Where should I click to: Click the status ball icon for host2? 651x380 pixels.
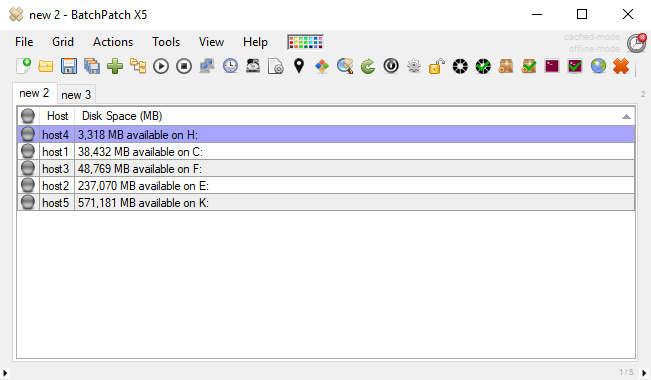click(x=28, y=185)
